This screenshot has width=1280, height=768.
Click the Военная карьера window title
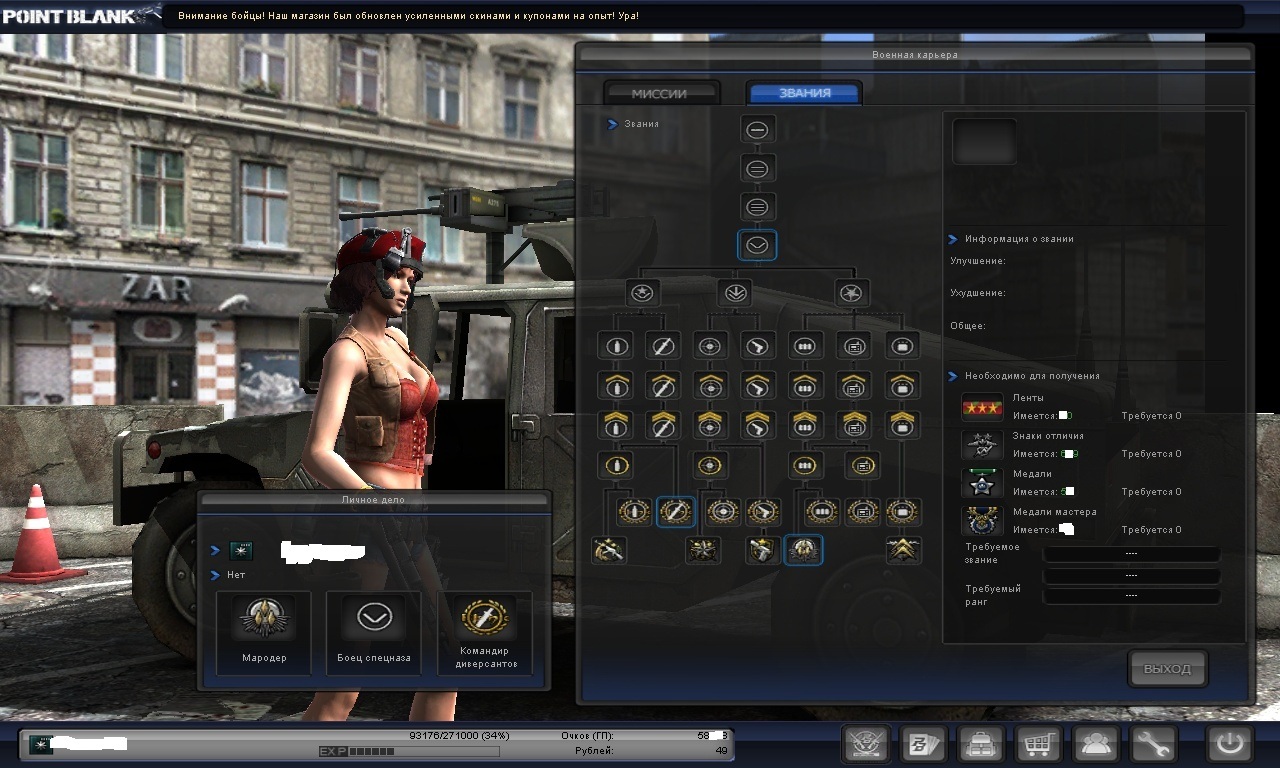tap(914, 55)
